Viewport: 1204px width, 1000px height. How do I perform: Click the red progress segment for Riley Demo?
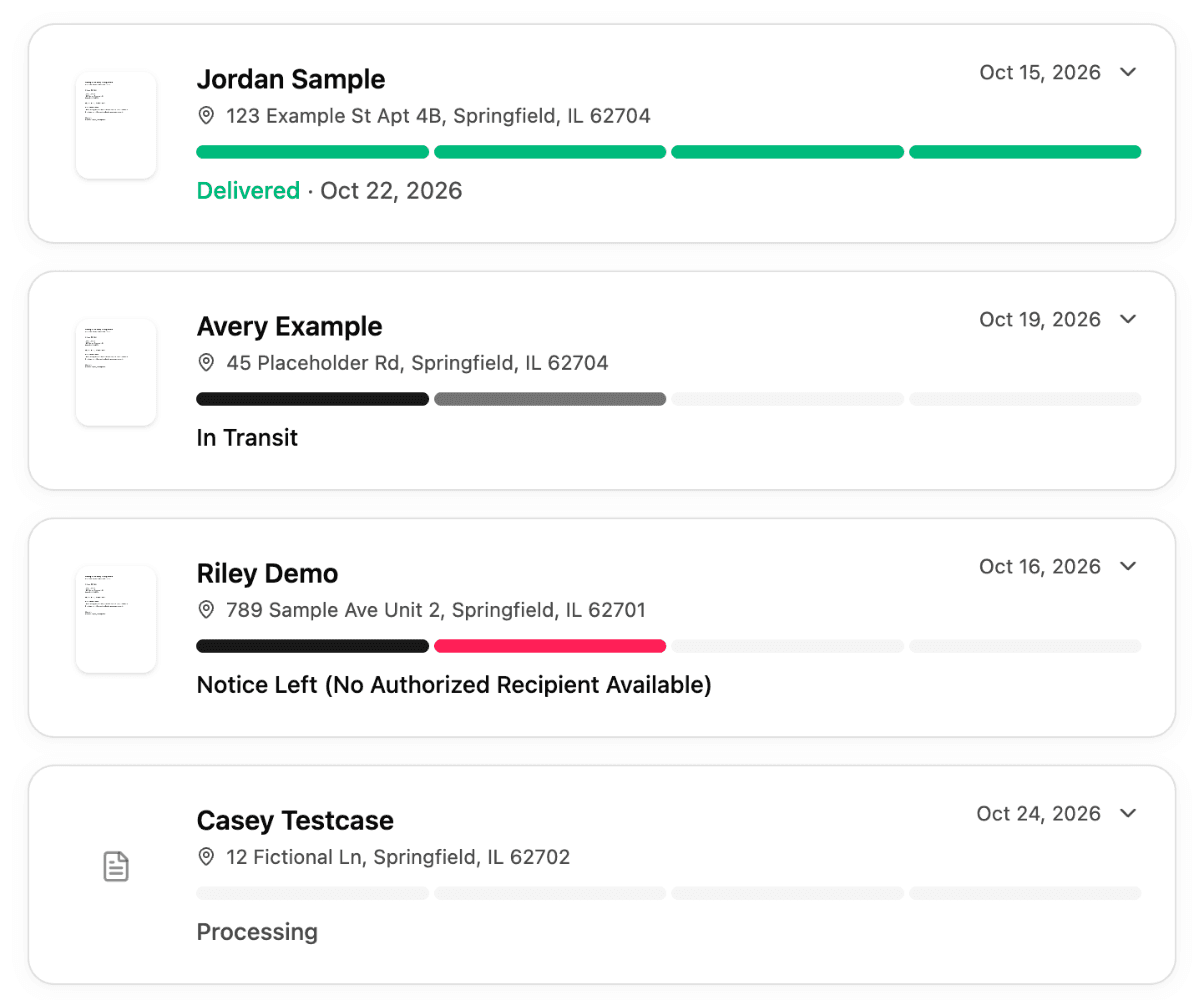(x=550, y=646)
